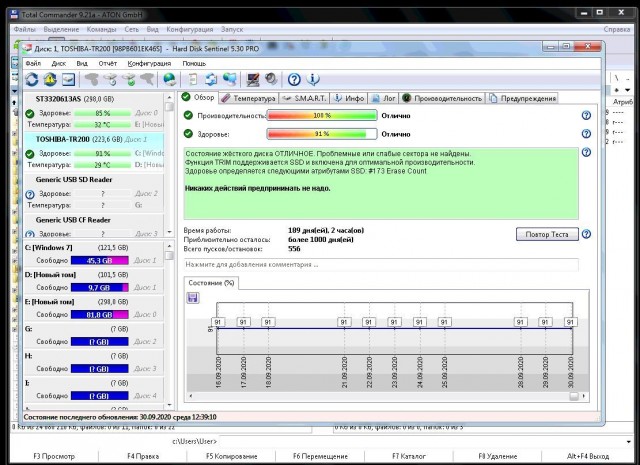Open the Файл menu in Hard Disk Sentinel
The width and height of the screenshot is (640, 465).
[x=33, y=64]
